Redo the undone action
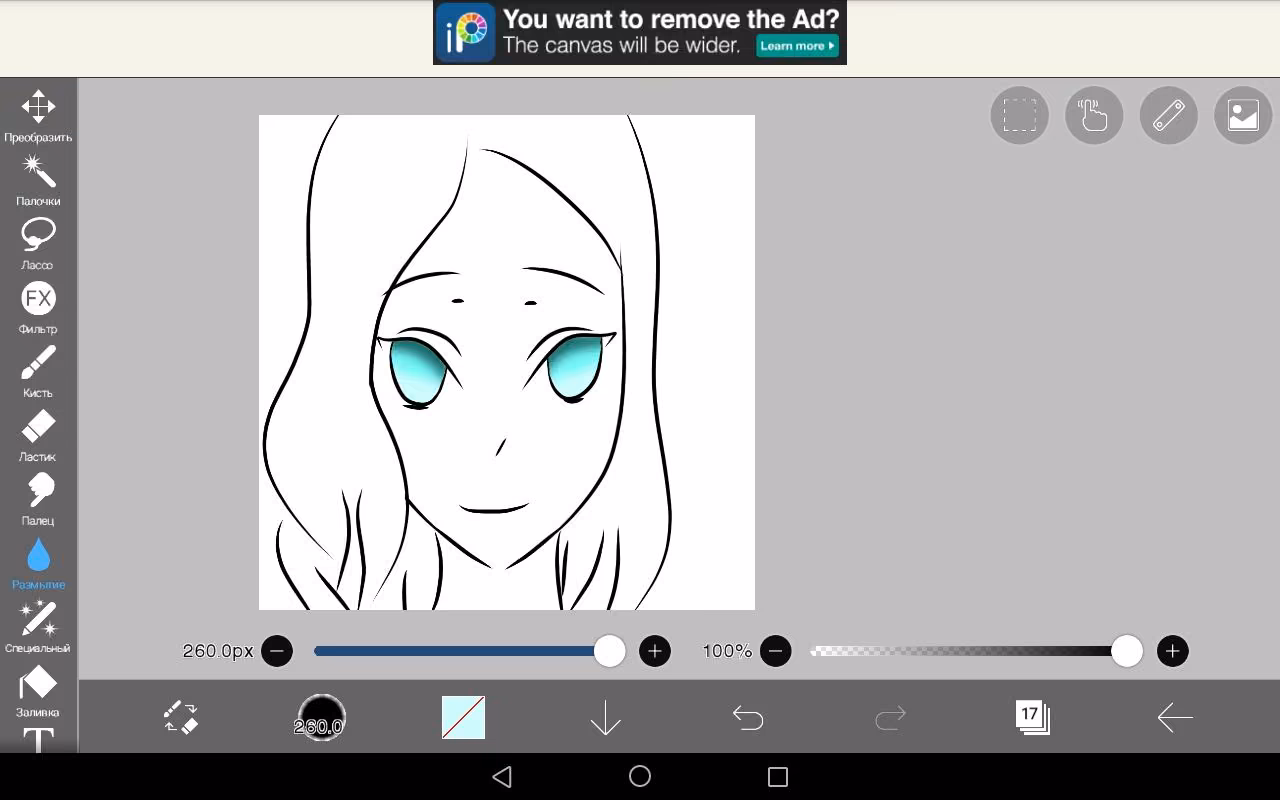 890,717
